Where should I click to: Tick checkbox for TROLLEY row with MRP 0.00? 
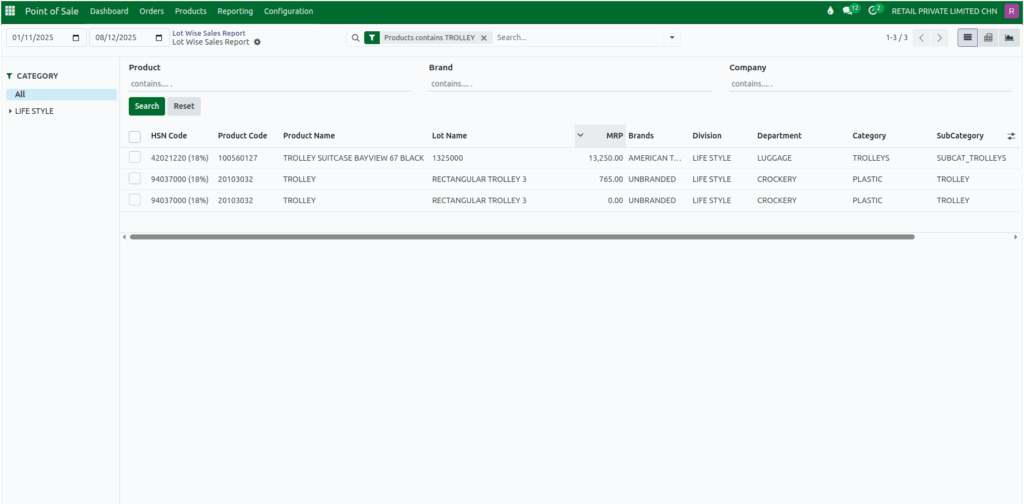135,200
